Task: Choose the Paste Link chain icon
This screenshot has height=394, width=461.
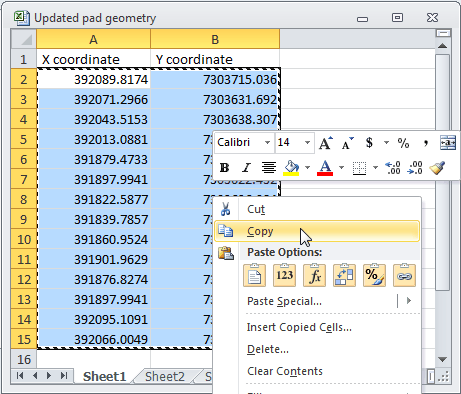Action: (404, 275)
